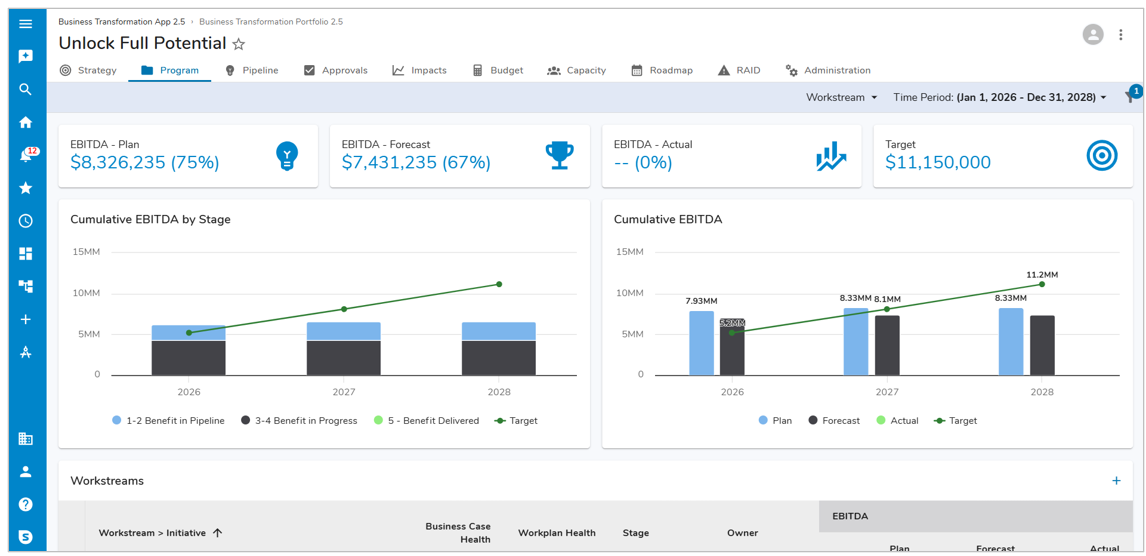This screenshot has width=1146, height=556.
Task: Hide the 3-4 Benefit in Progress legend series
Action: coord(299,421)
